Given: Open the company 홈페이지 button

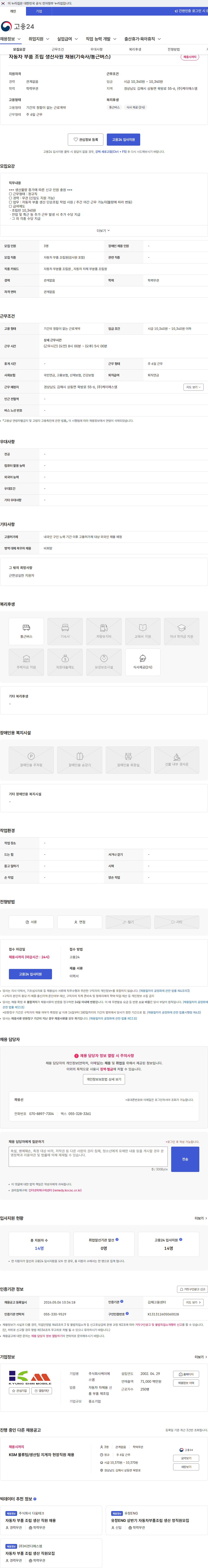Looking at the screenshot, I should pyautogui.click(x=186, y=1375).
